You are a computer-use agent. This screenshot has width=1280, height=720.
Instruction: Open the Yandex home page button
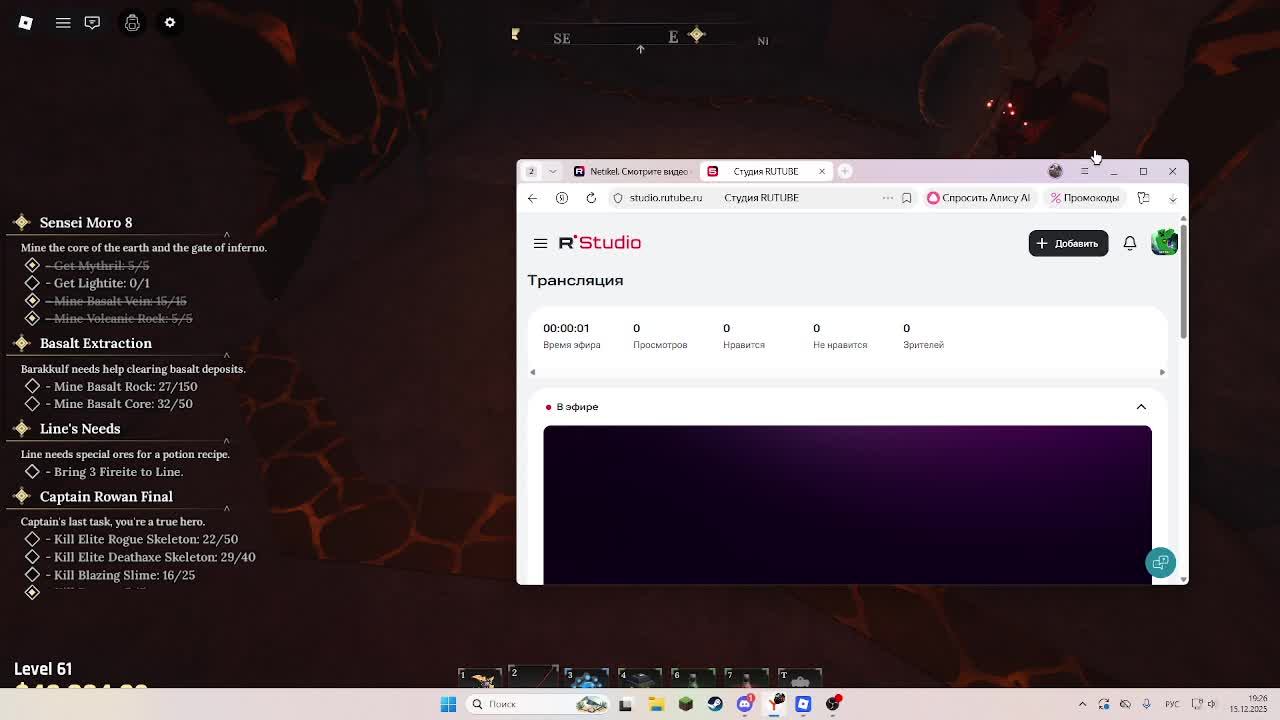[562, 198]
